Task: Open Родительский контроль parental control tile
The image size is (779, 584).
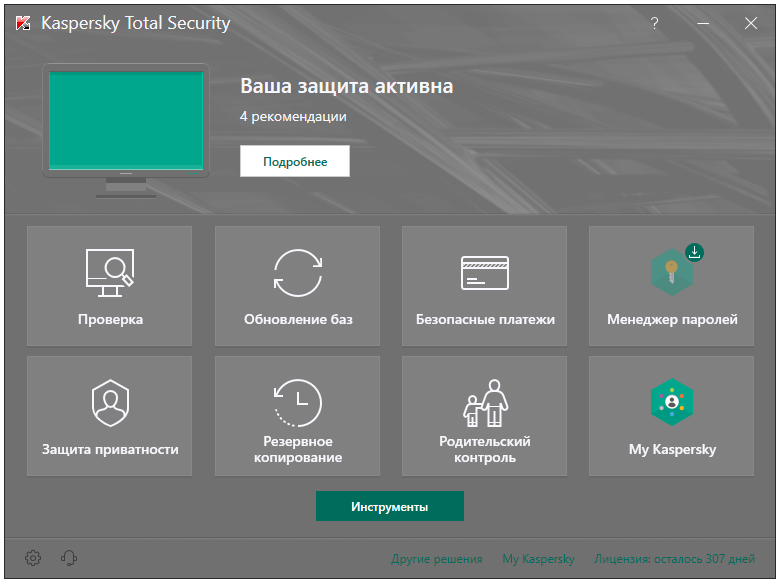Action: (x=484, y=416)
